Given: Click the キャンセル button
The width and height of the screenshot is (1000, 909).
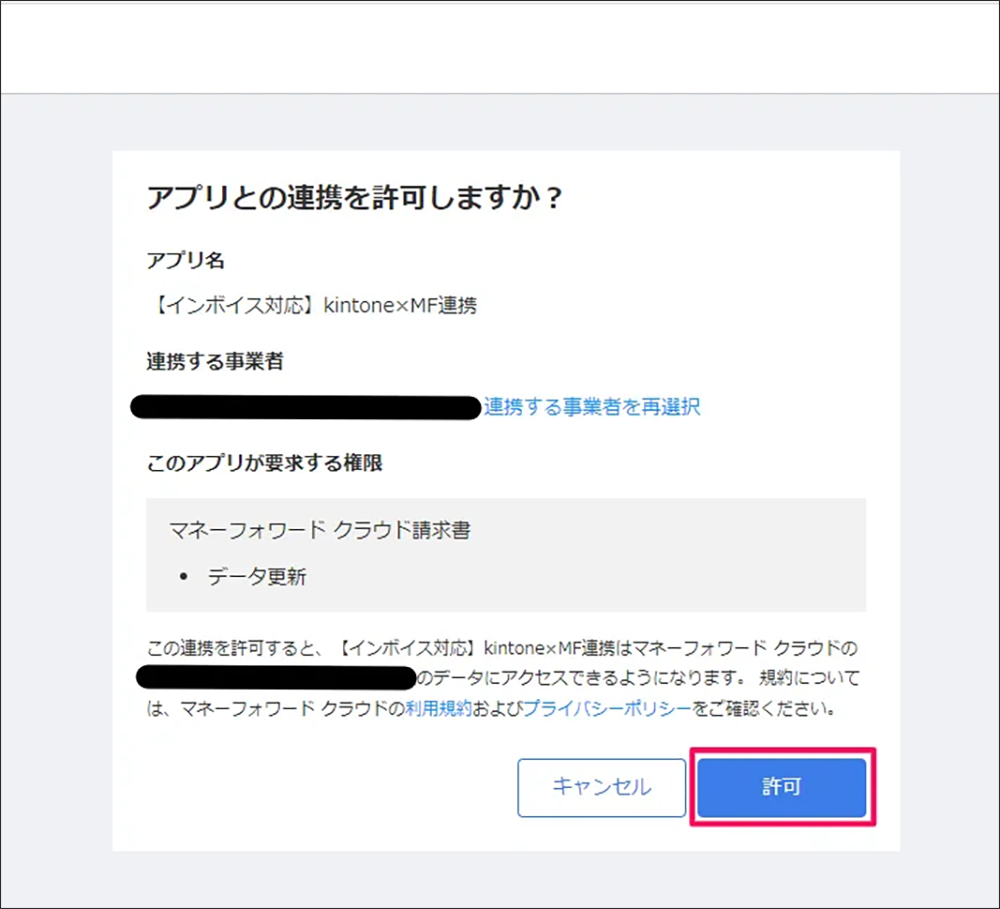Looking at the screenshot, I should [601, 787].
